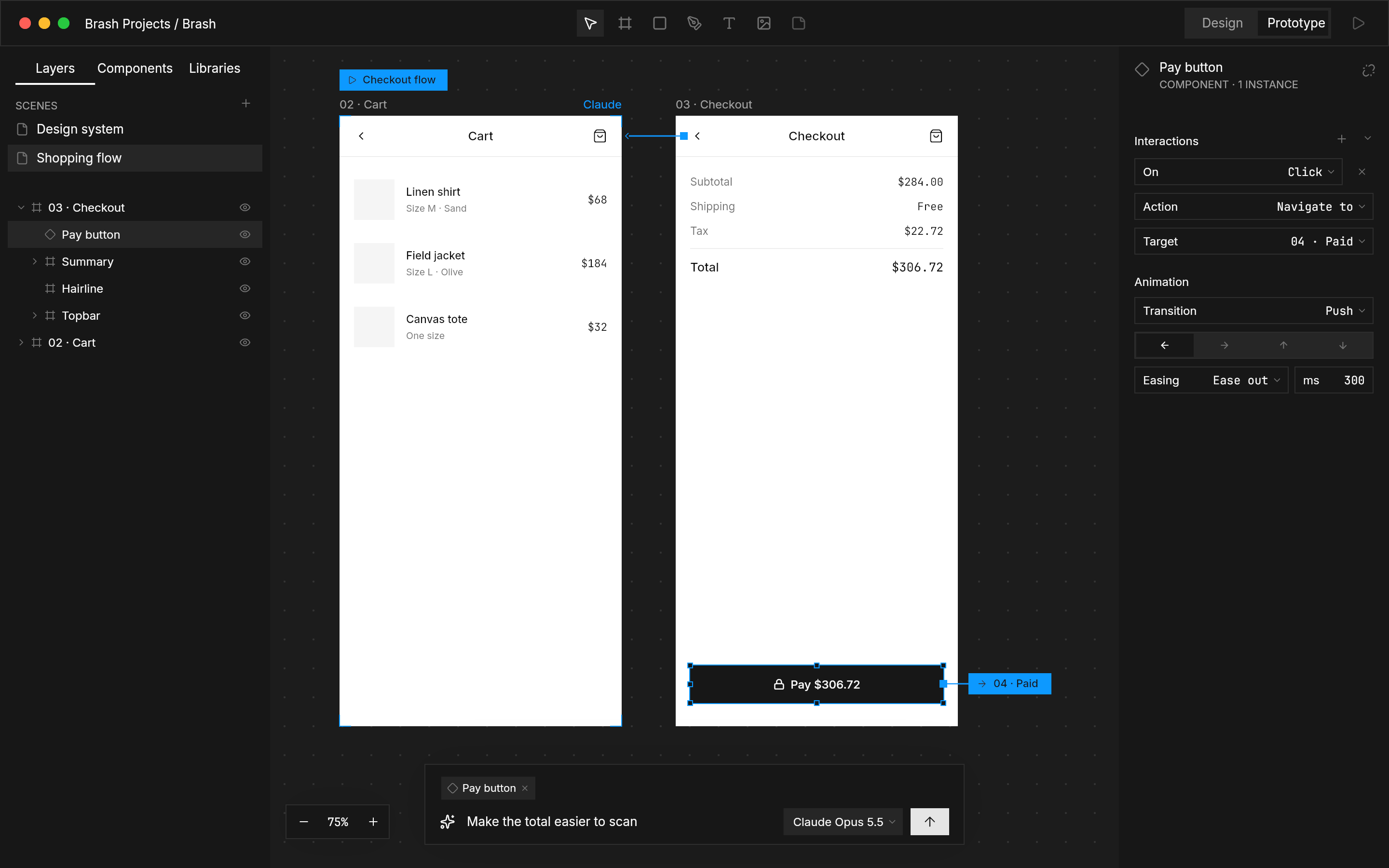Remove the Pay button chip from prompt
Viewport: 1389px width, 868px height.
(525, 788)
